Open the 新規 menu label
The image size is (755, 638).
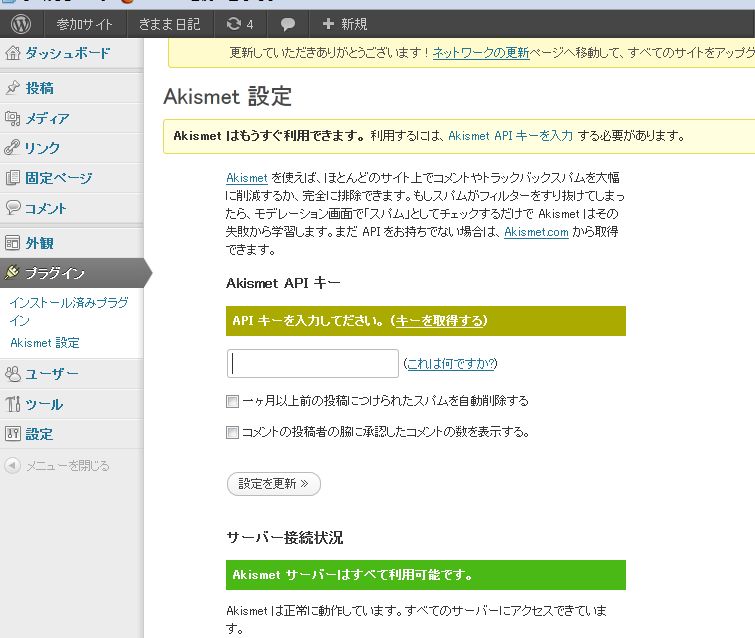[354, 24]
